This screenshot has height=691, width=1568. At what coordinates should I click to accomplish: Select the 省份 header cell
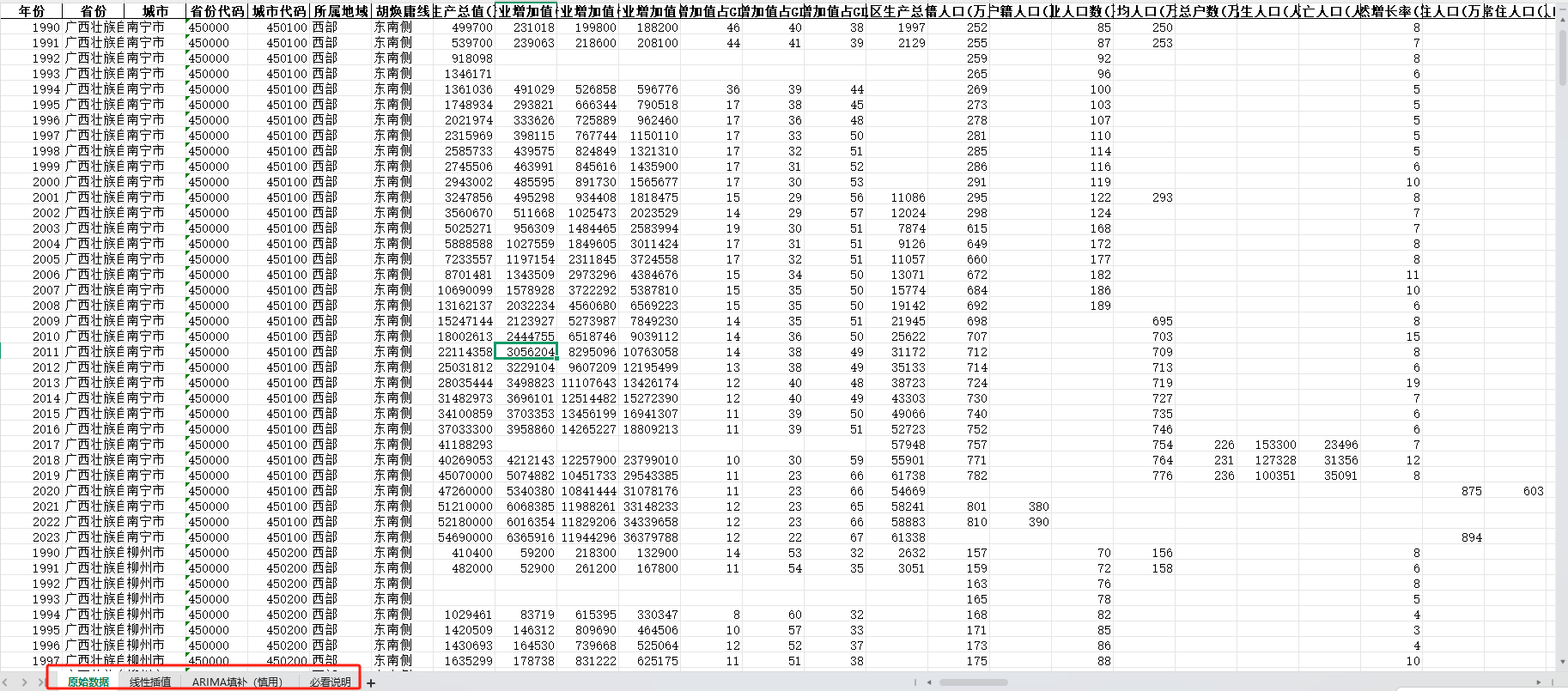(x=94, y=11)
